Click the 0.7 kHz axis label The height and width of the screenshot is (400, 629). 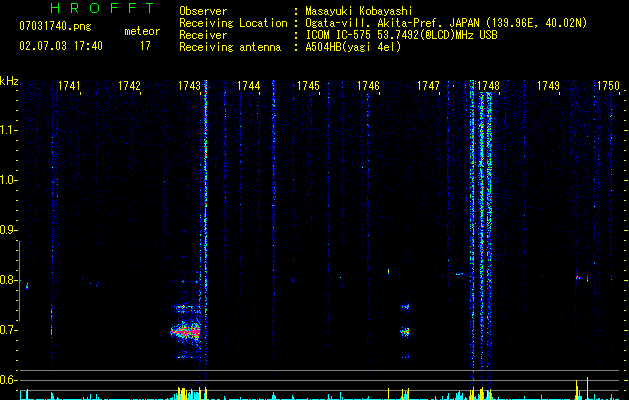[x=8, y=330]
